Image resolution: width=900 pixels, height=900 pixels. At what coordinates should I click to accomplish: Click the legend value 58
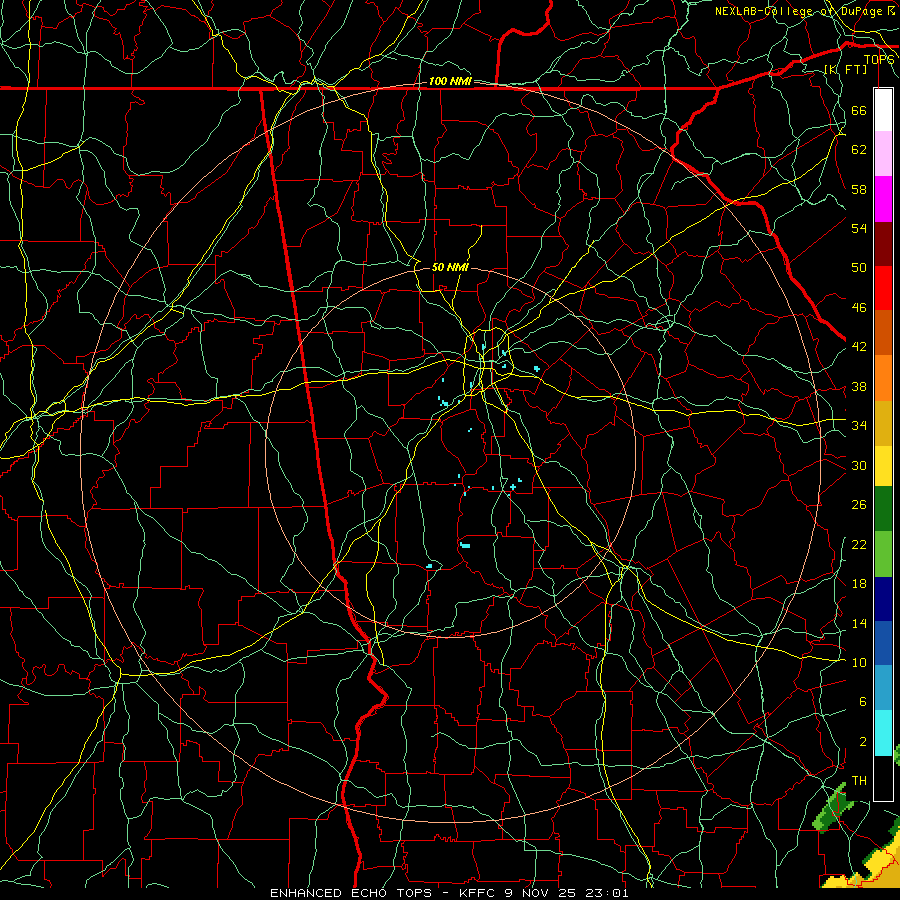click(859, 189)
